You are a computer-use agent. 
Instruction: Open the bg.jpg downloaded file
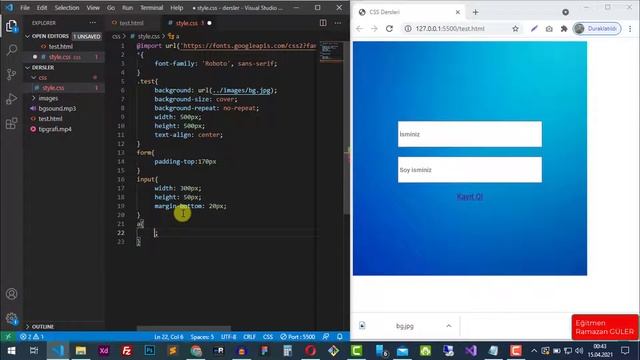coord(404,326)
